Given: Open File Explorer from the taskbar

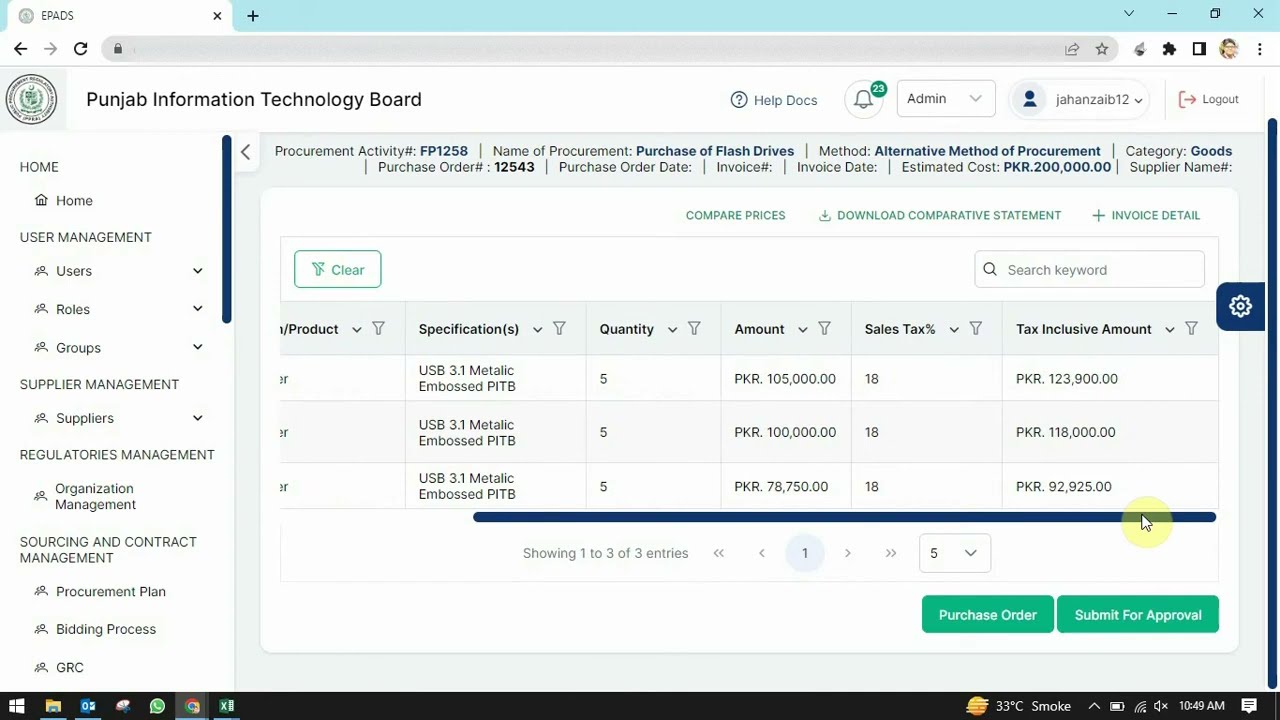Looking at the screenshot, I should click(53, 706).
